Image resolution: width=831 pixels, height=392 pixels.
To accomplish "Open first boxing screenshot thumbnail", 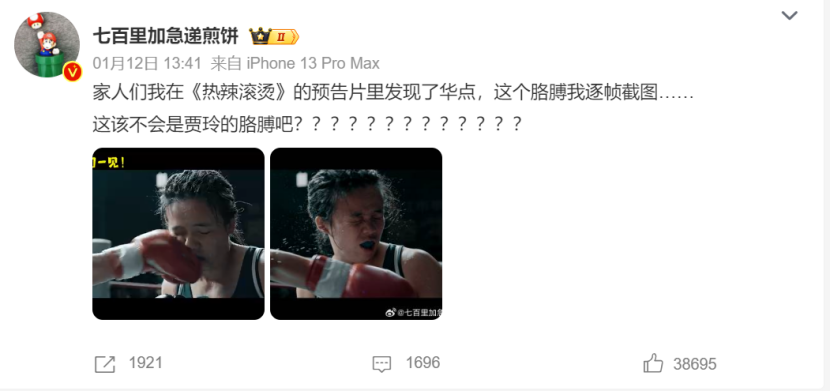I will [178, 234].
